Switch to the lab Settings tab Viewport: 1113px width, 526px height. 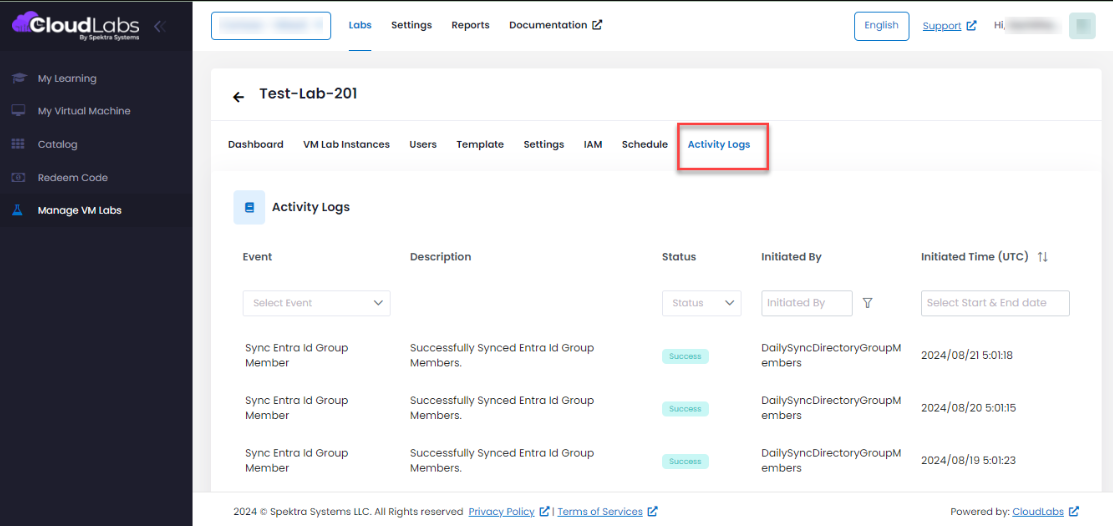coord(544,144)
